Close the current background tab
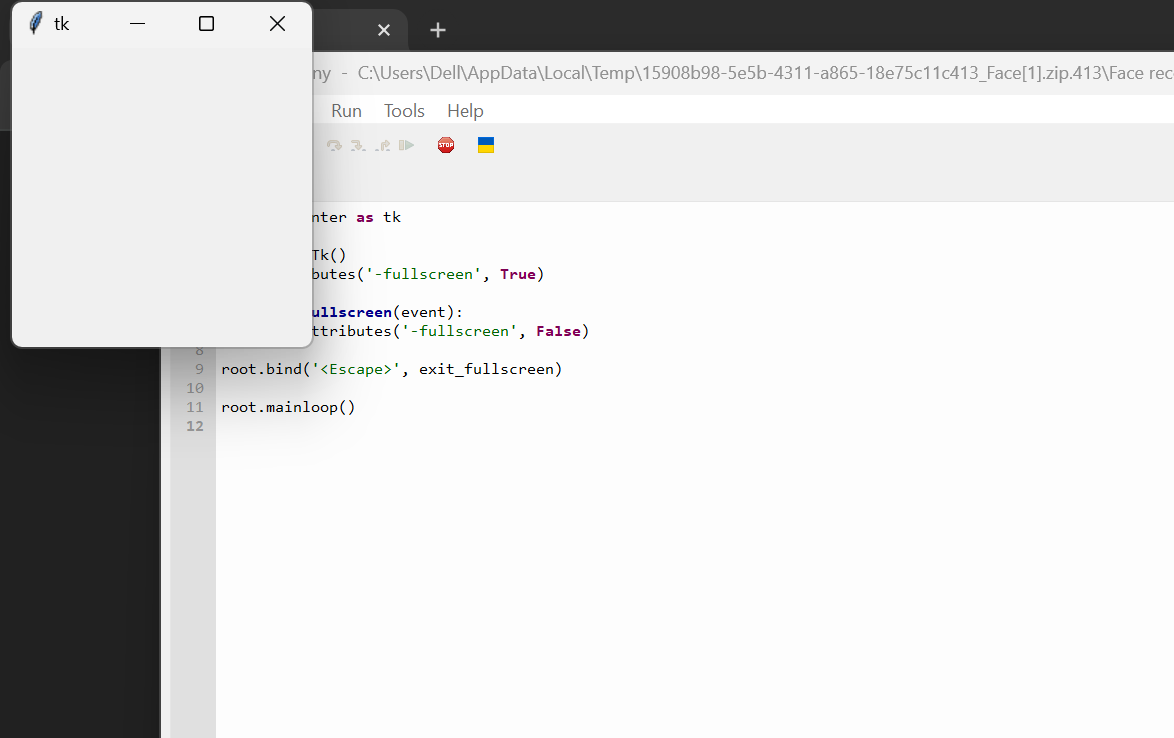 tap(383, 30)
